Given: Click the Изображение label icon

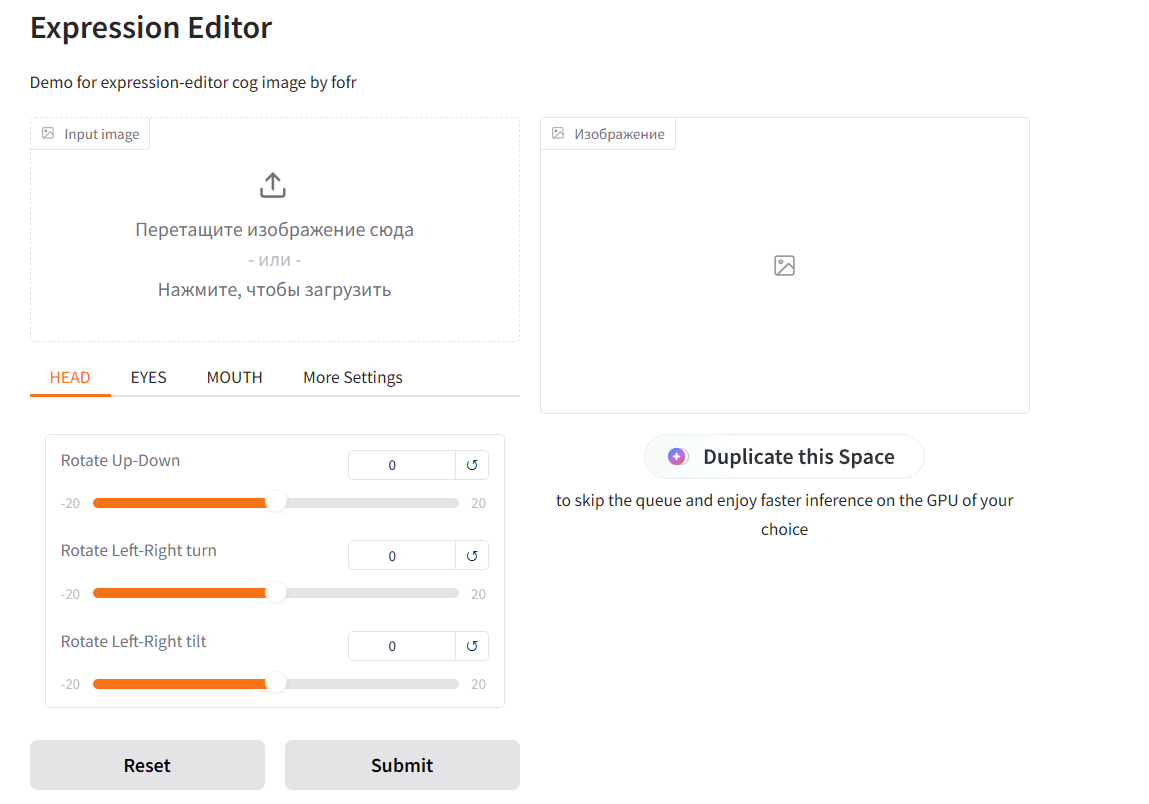Looking at the screenshot, I should click(x=558, y=133).
